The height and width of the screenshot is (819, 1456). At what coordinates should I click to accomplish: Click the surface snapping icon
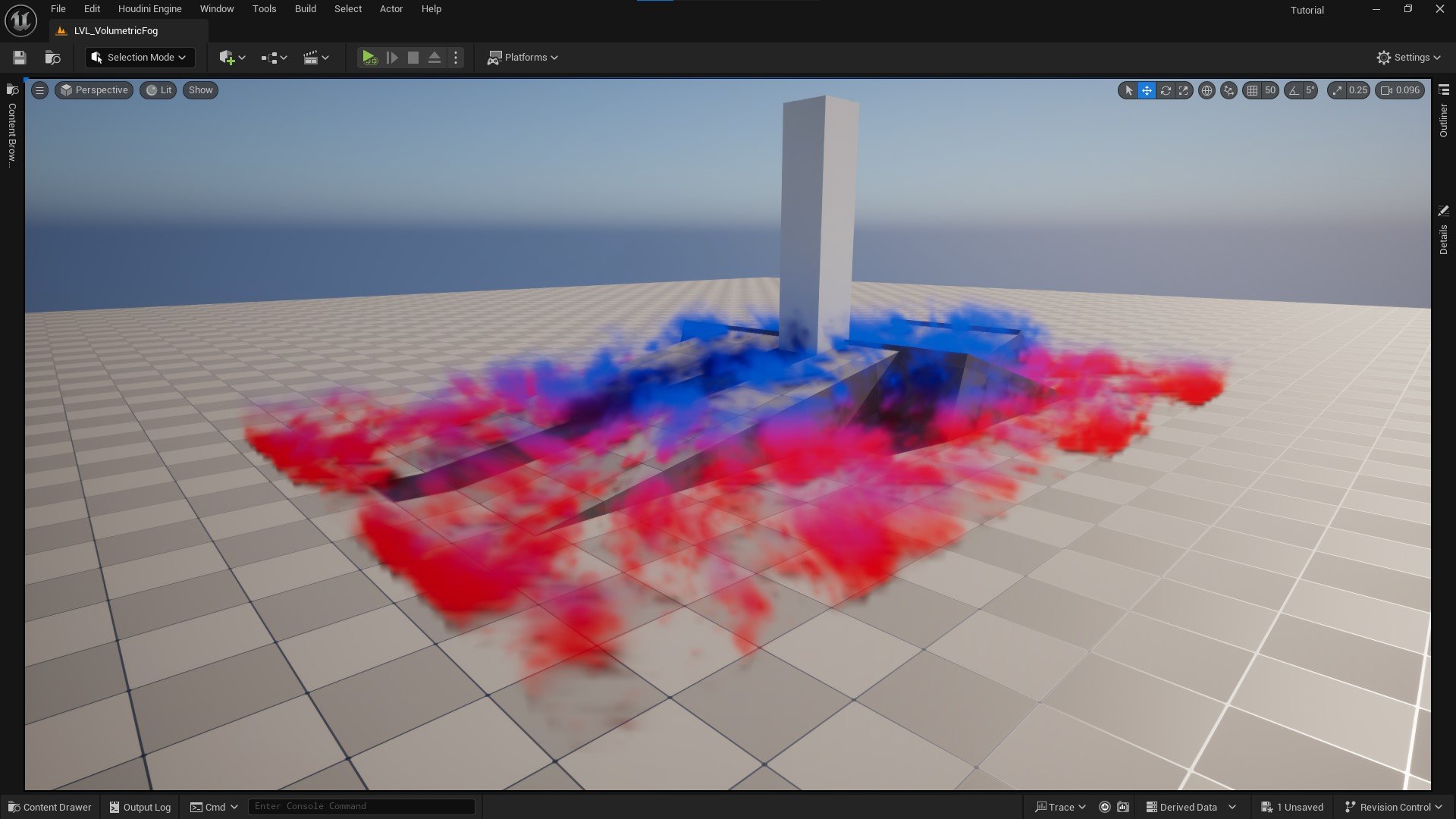coord(1228,90)
